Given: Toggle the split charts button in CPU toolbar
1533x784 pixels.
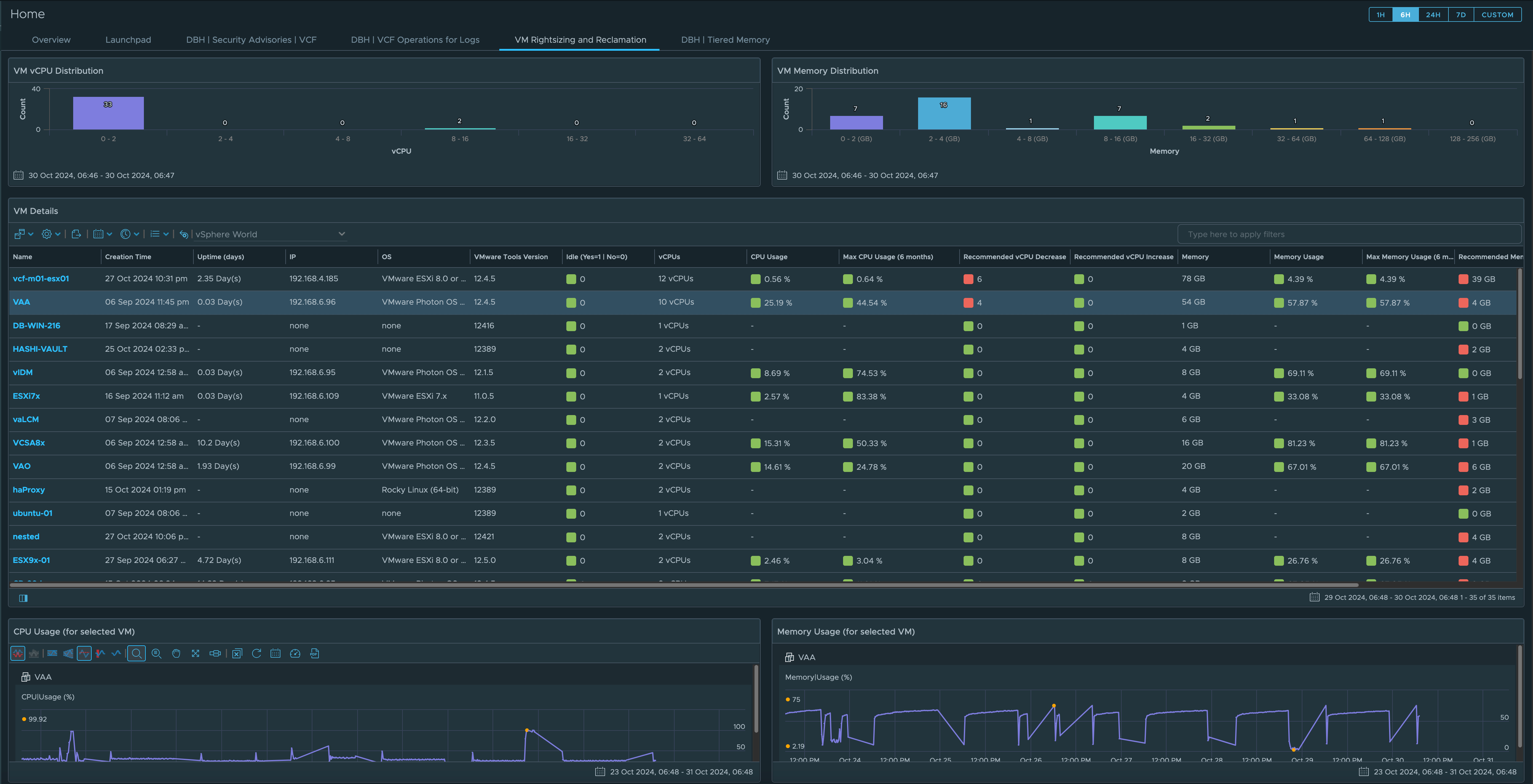Looking at the screenshot, I should tap(18, 654).
